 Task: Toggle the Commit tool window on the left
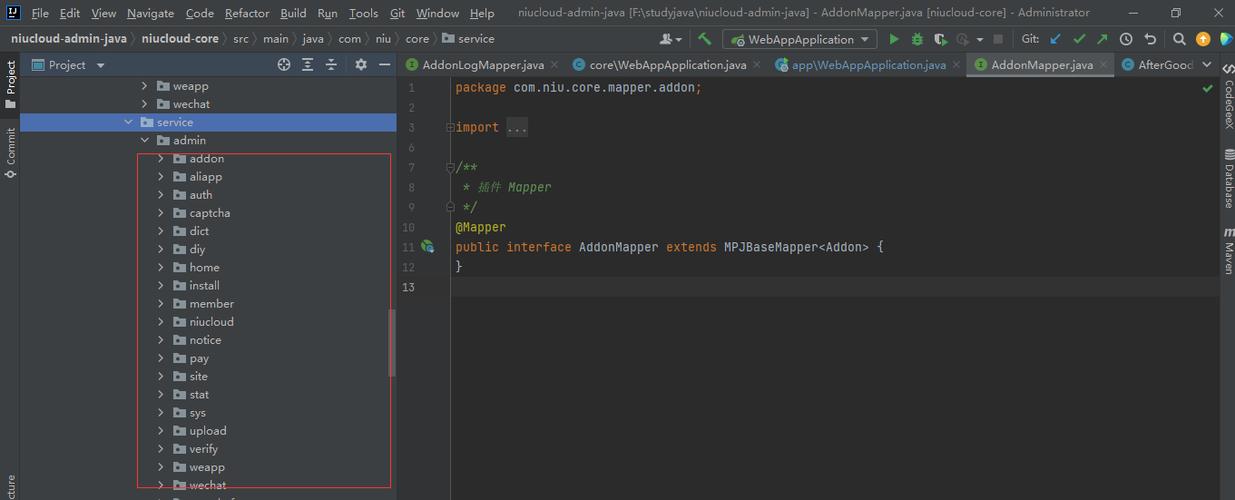[x=11, y=152]
